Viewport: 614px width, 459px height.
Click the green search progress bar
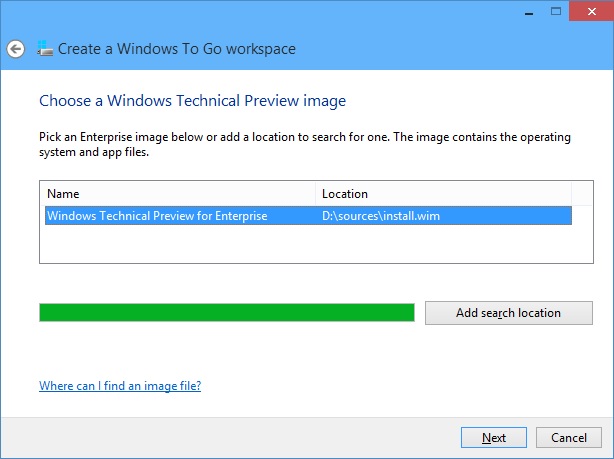click(x=227, y=313)
